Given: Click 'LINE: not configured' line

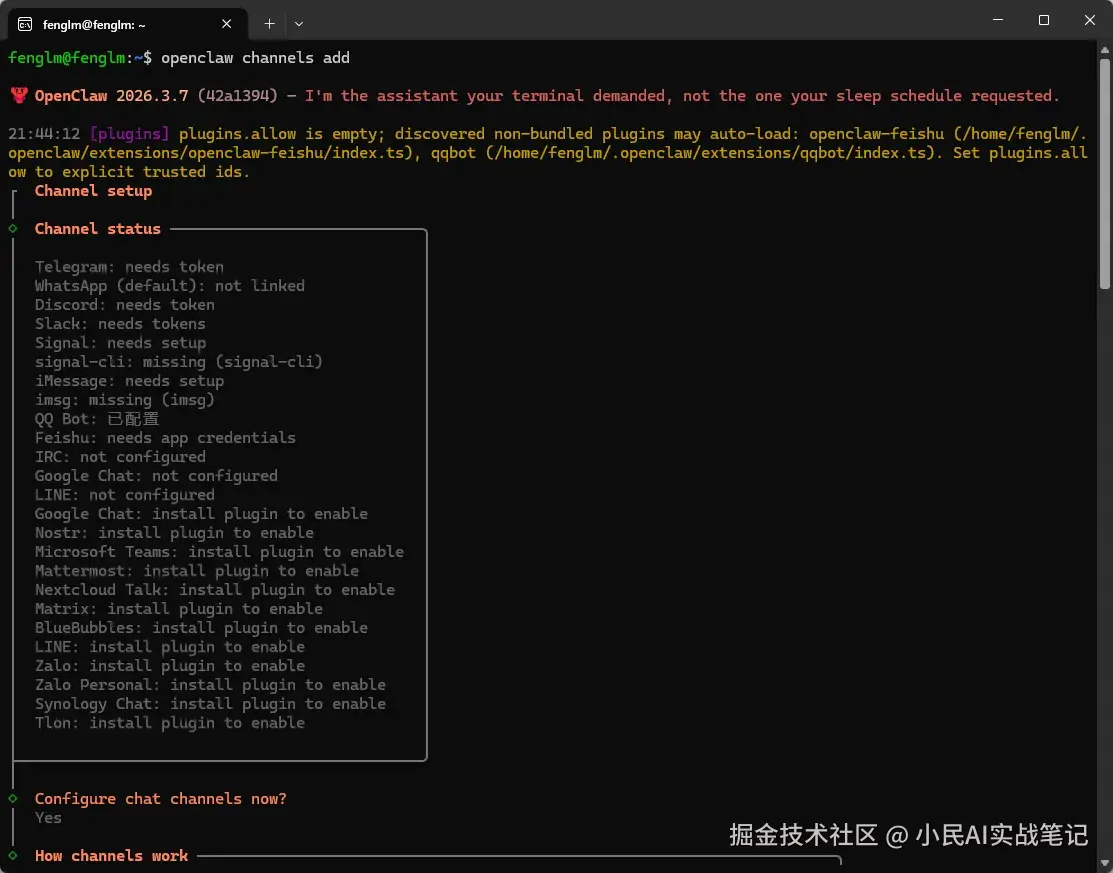Looking at the screenshot, I should [x=125, y=495].
